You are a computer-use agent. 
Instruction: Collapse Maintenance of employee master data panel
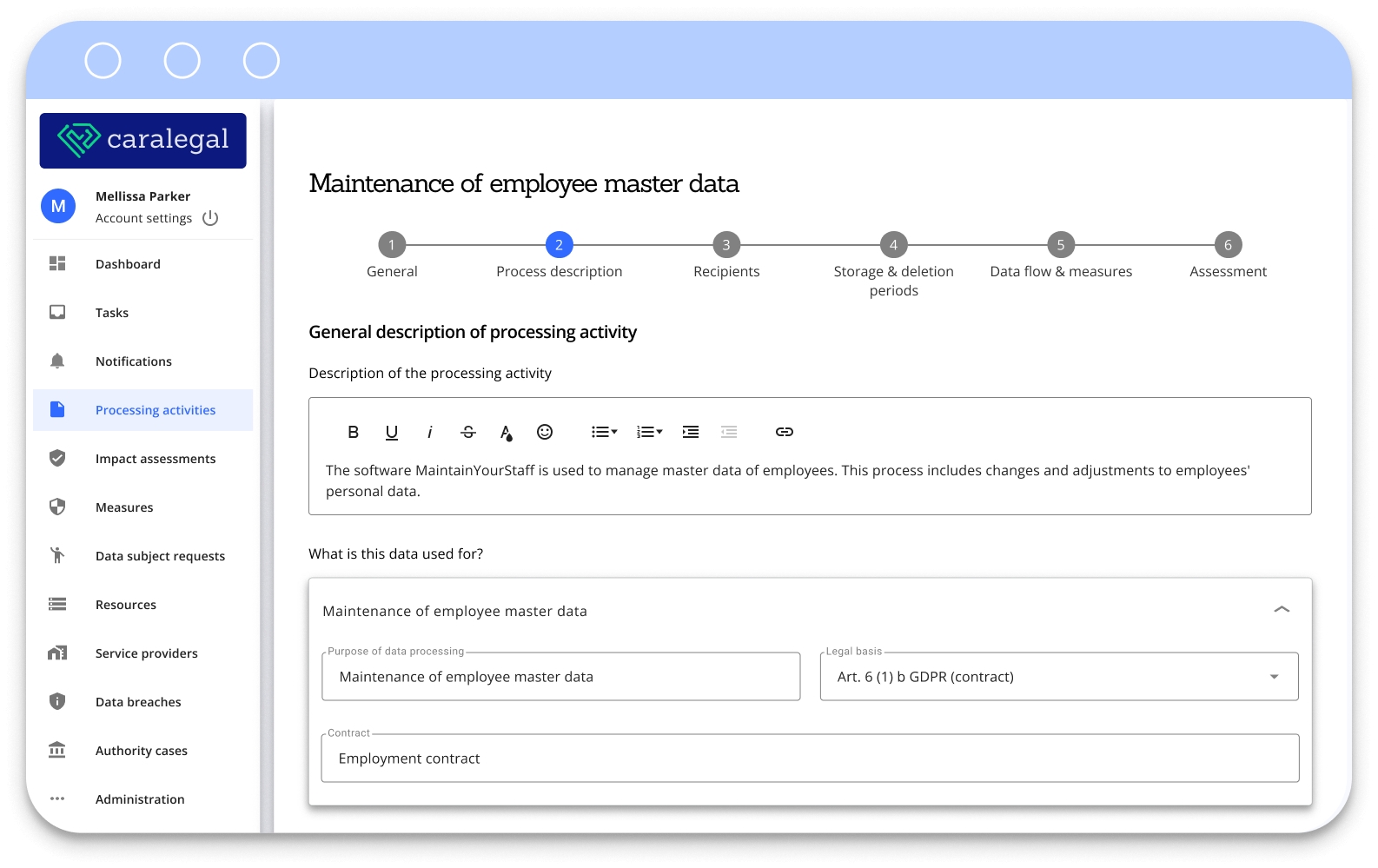1282,610
